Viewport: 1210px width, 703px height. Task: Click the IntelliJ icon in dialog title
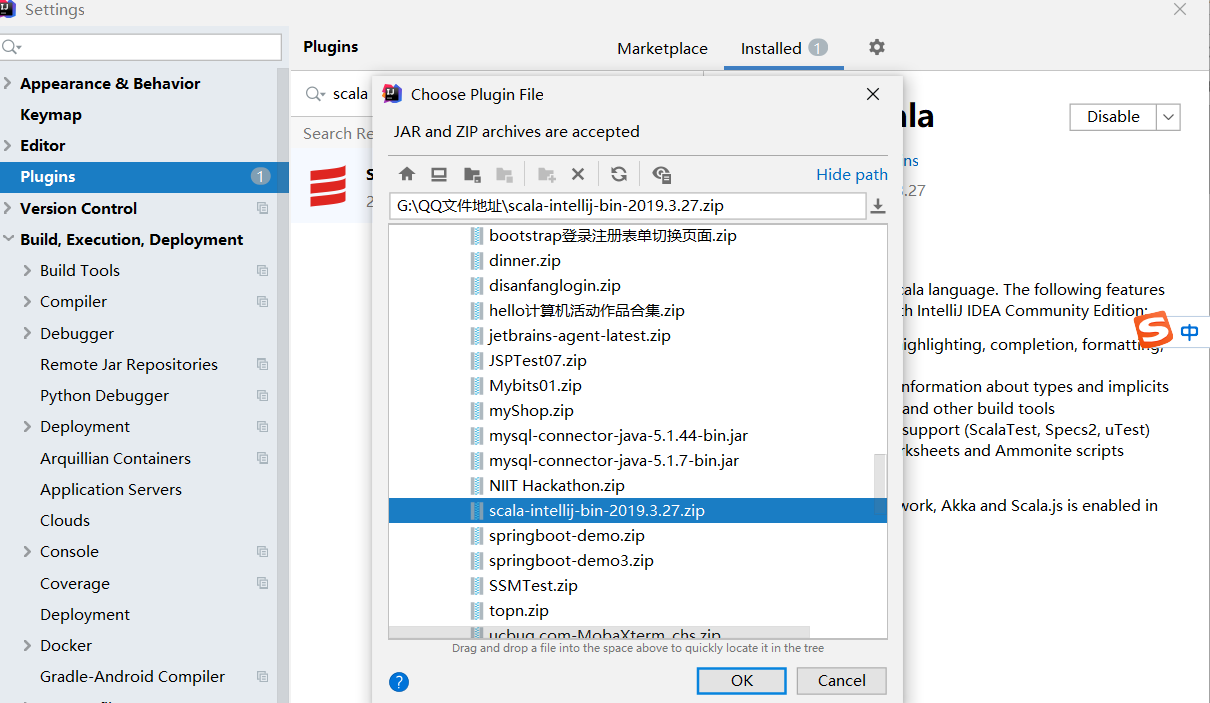click(393, 94)
